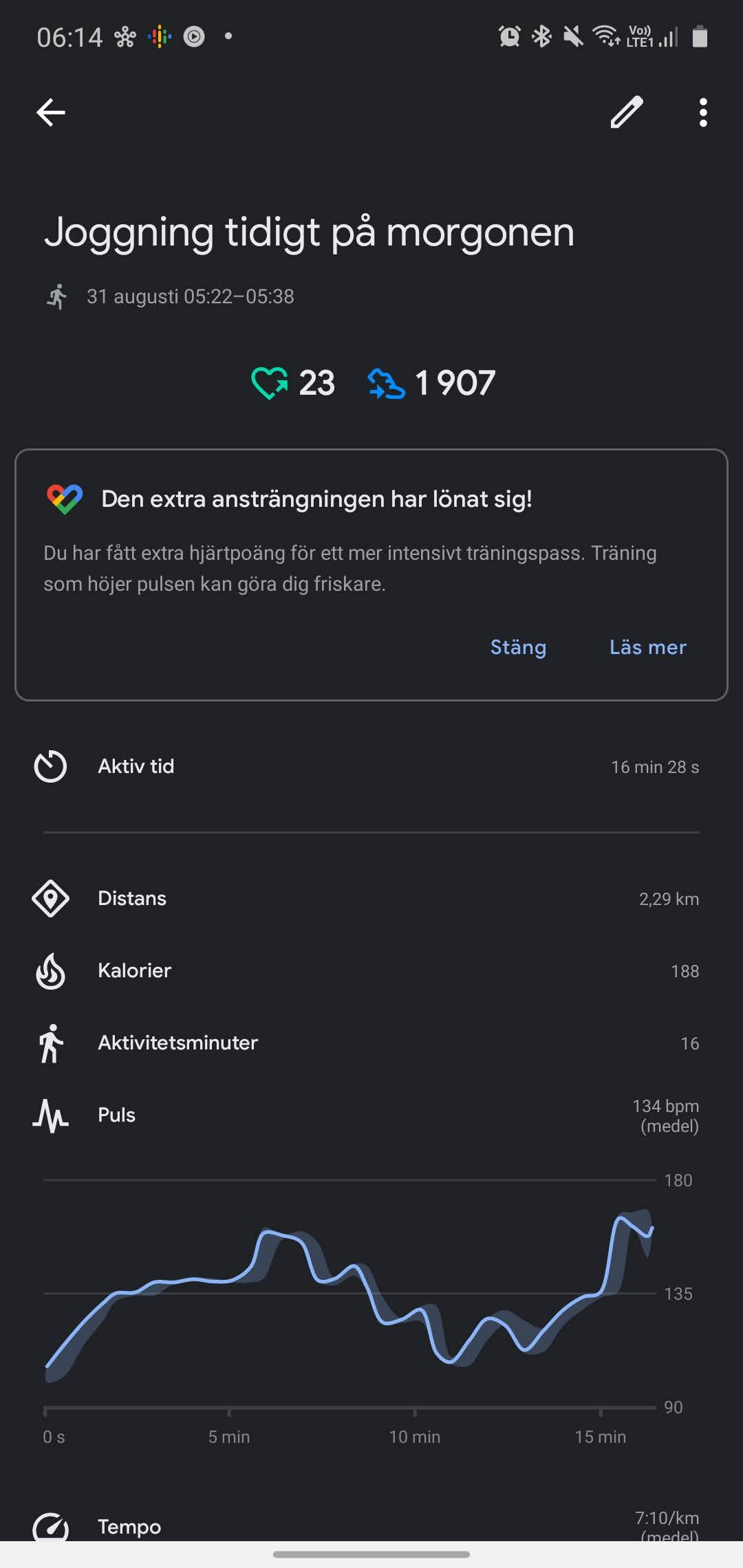Tap the alarm icon in status bar

(509, 36)
